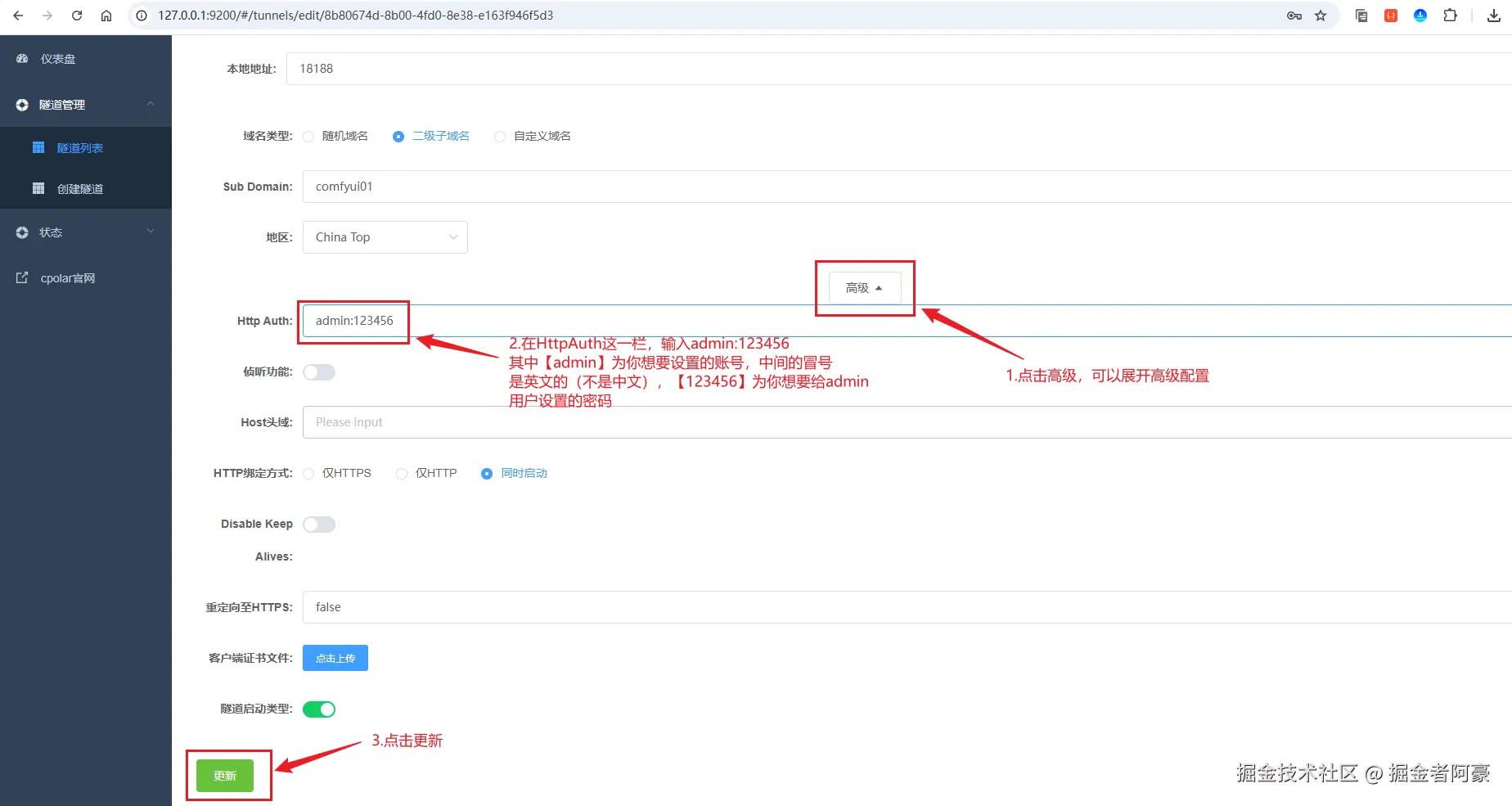Viewport: 1512px width, 806px height.
Task: Click the reading list toolbar icon
Action: pyautogui.click(x=1361, y=16)
